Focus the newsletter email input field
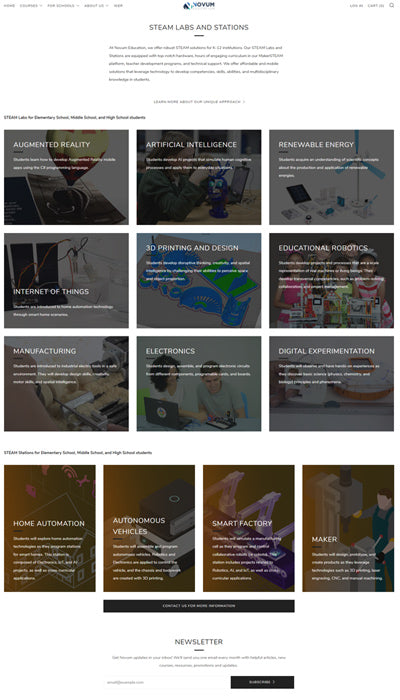Viewport: 400px width, 700px height. 167,682
